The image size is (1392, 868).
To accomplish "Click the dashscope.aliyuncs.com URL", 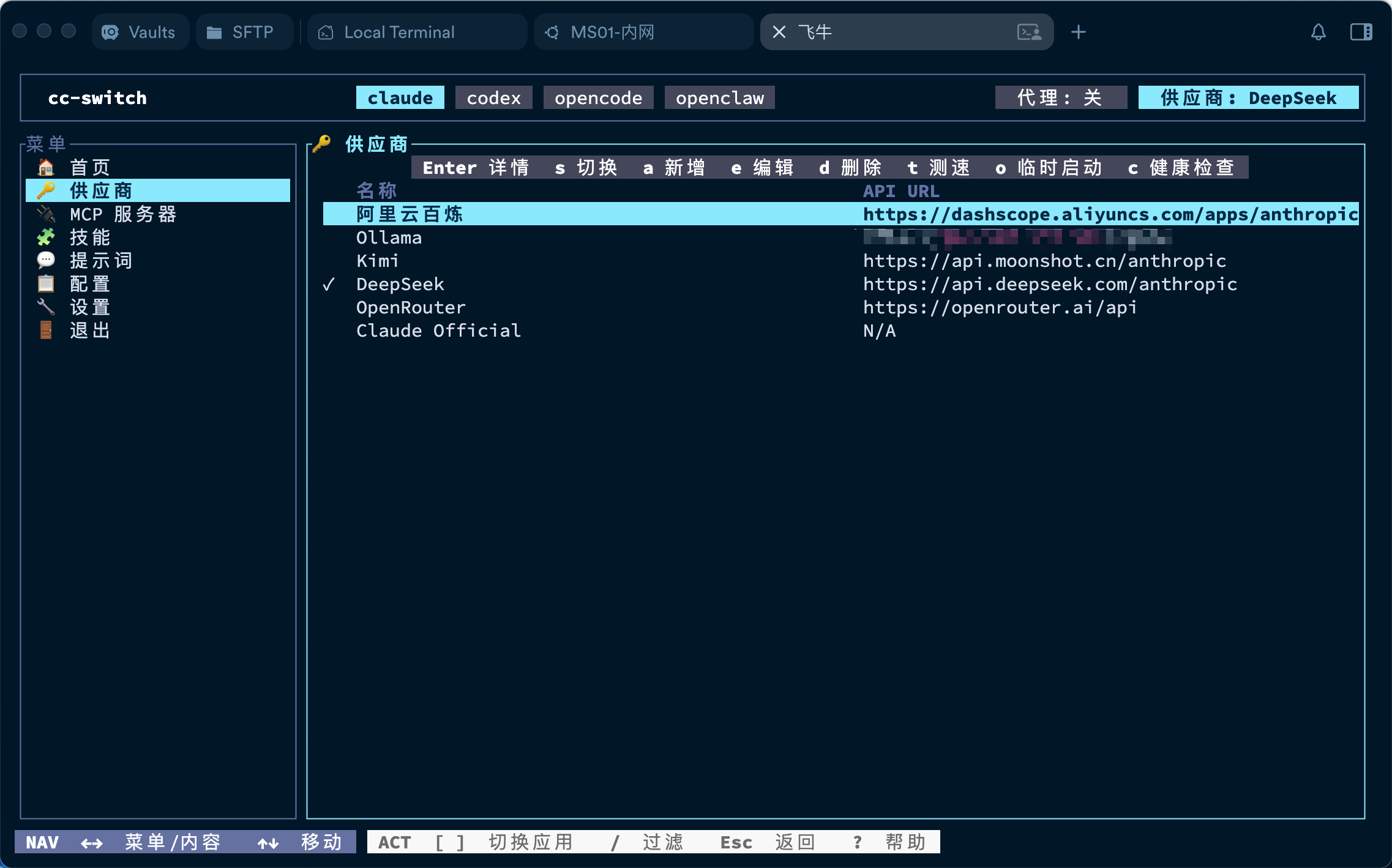I will tap(1110, 214).
